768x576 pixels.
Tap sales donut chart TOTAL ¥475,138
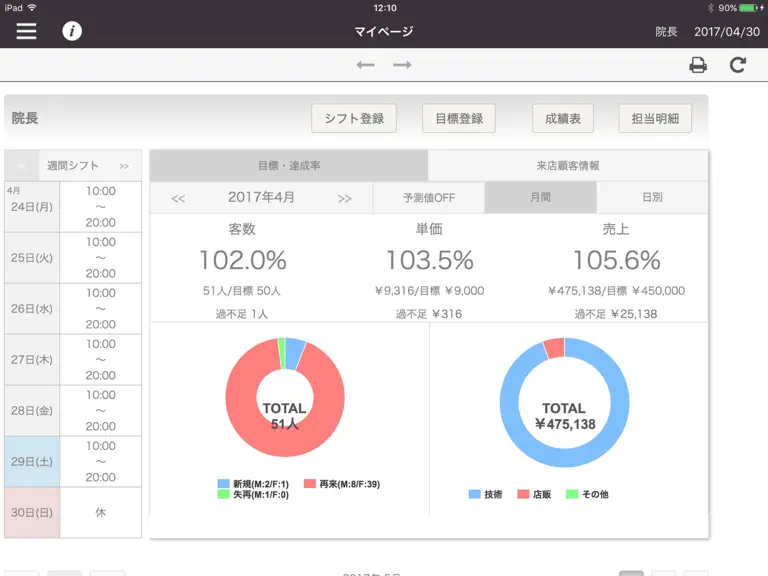(x=564, y=402)
